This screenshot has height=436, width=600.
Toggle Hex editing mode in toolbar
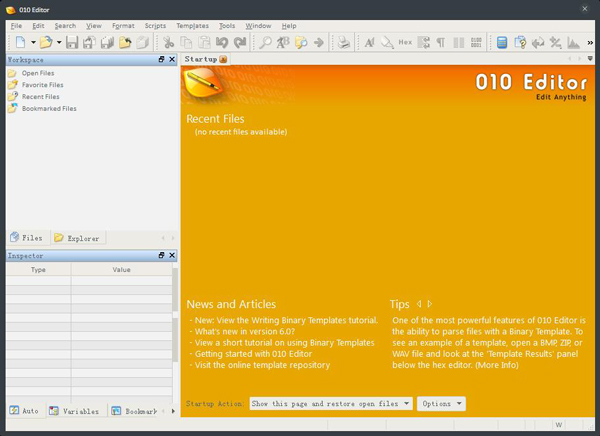coord(405,42)
